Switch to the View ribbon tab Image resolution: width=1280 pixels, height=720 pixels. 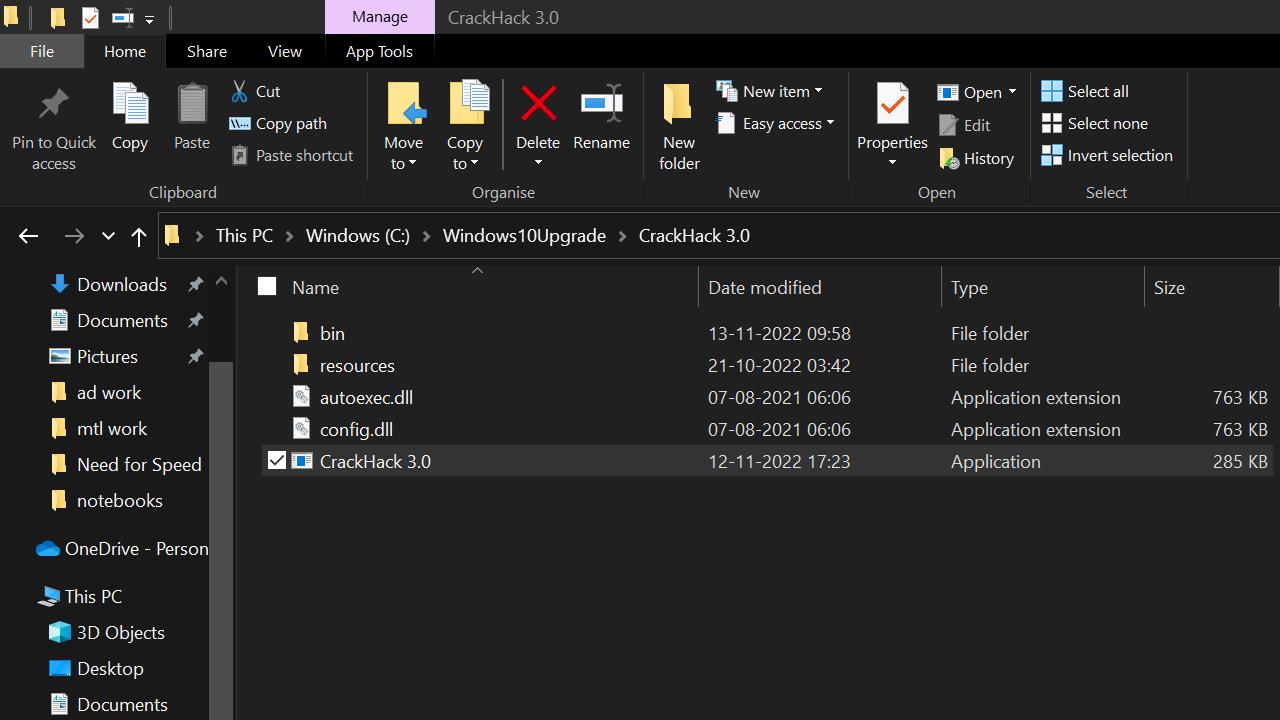284,51
